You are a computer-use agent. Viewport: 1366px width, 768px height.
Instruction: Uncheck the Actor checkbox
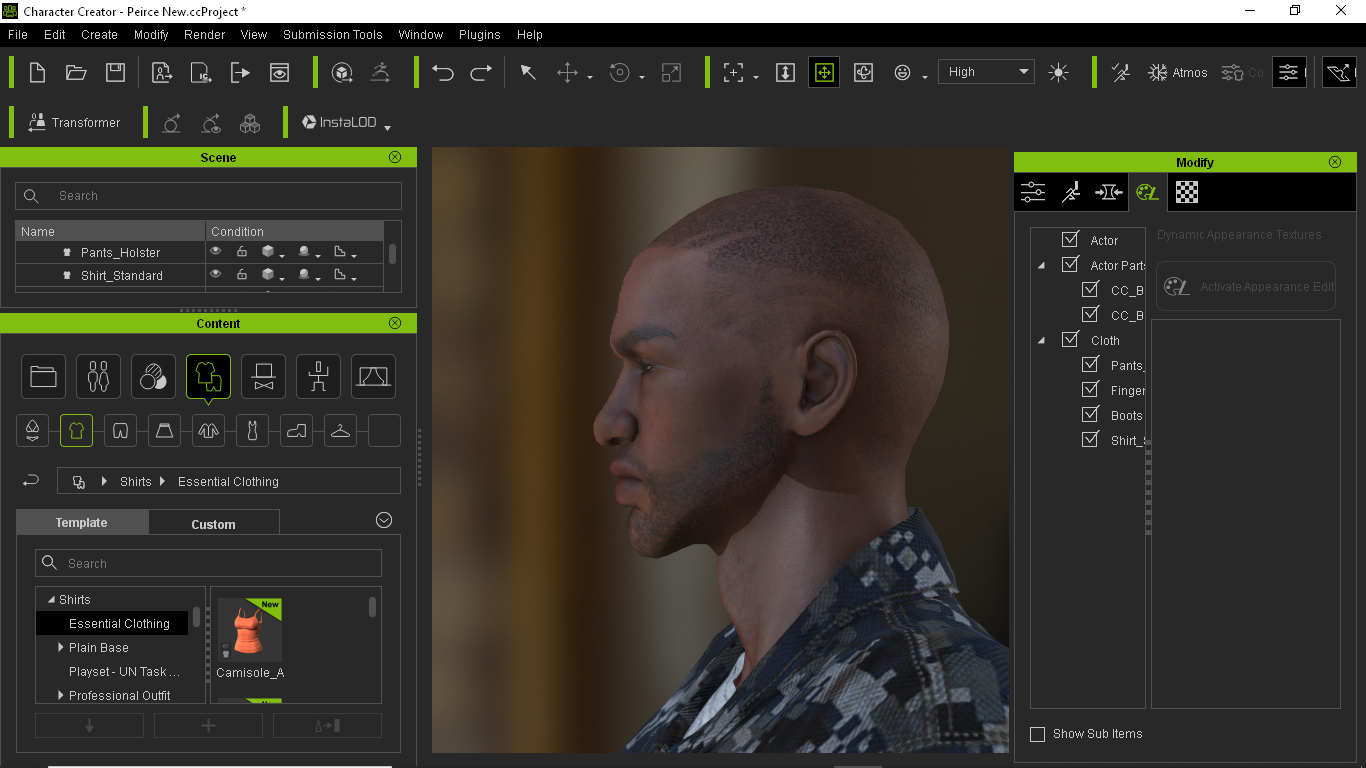[x=1070, y=239]
